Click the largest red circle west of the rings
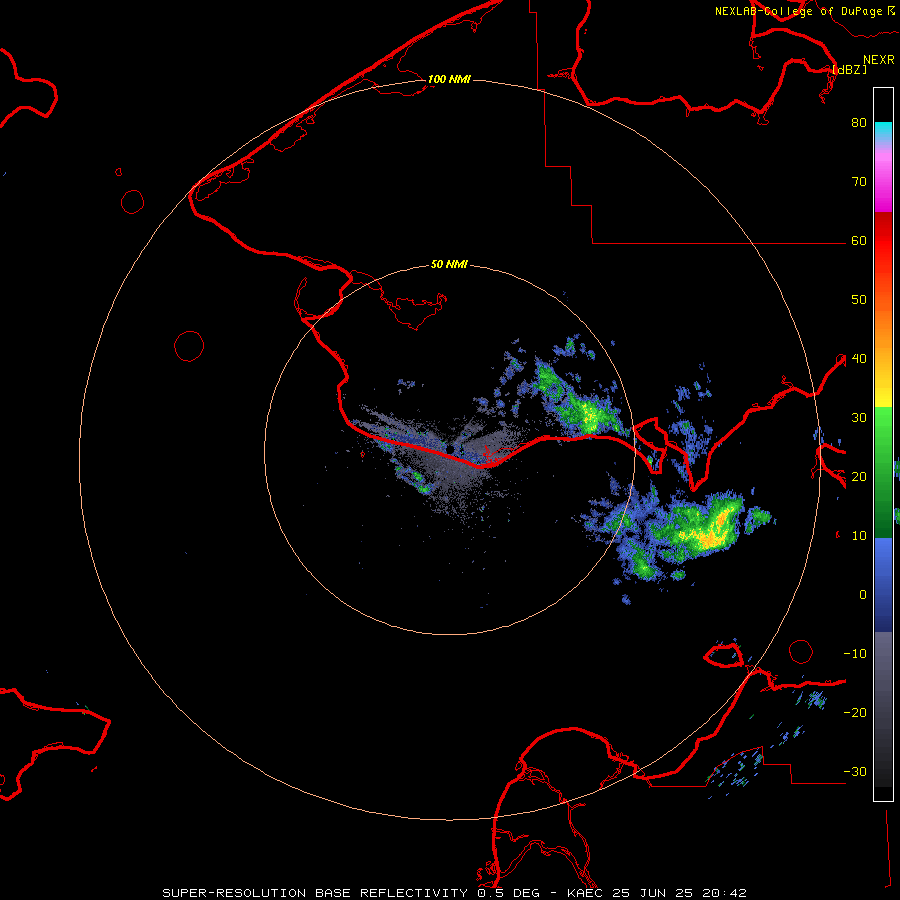 pos(189,347)
